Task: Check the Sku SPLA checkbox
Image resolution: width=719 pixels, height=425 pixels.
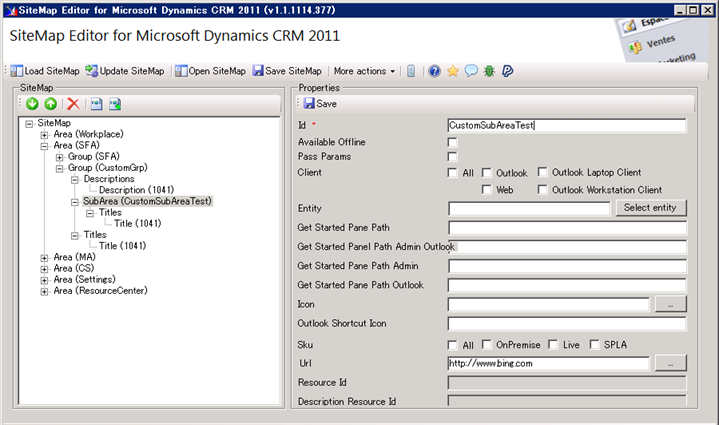Action: point(594,345)
